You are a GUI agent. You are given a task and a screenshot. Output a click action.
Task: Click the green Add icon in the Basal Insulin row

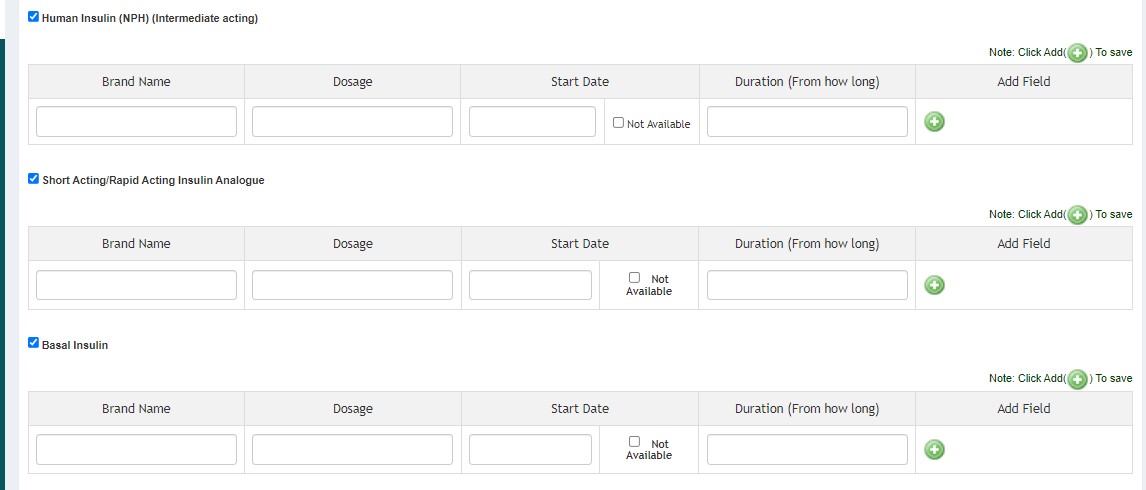(x=934, y=450)
